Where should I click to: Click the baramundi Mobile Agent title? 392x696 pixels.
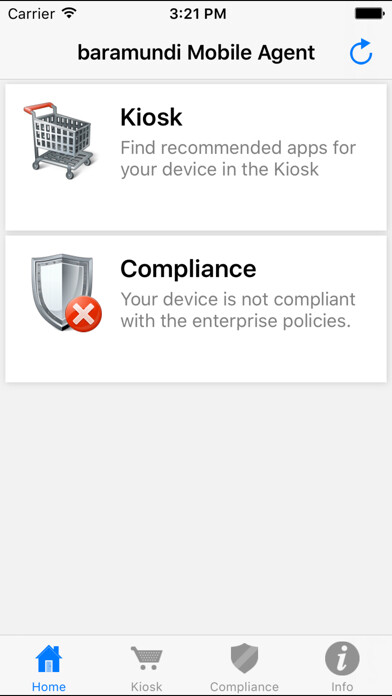click(x=196, y=52)
